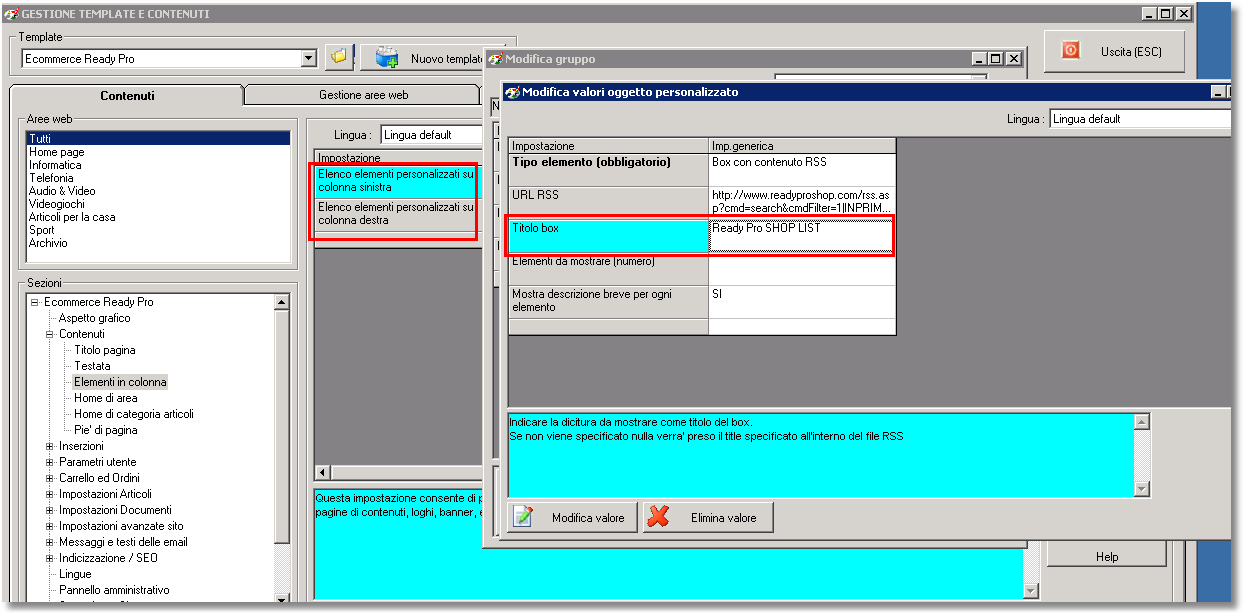Click the Impostazione column header in dialog
1245x616 pixels.
click(x=608, y=146)
